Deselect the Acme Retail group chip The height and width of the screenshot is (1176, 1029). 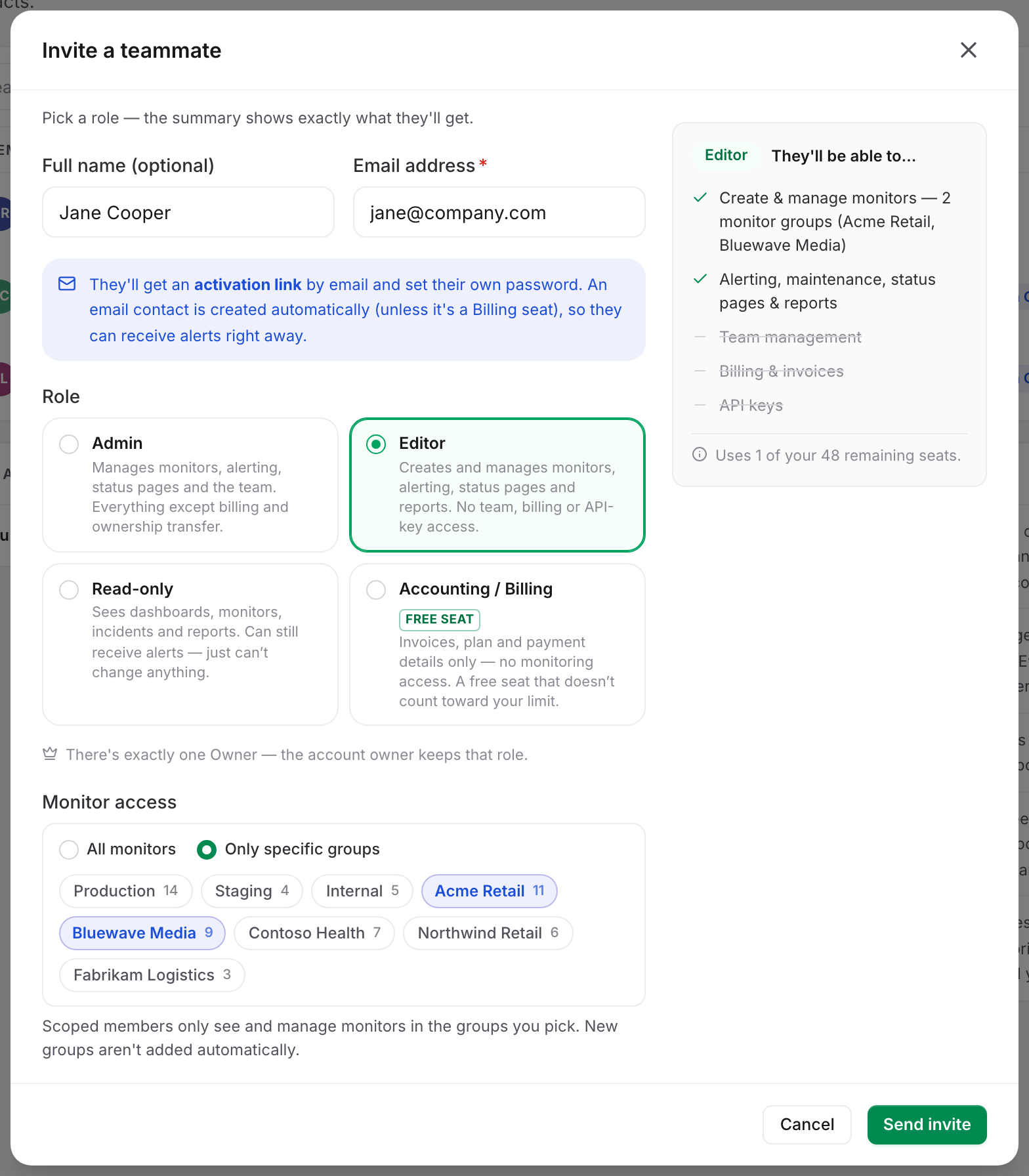(490, 891)
